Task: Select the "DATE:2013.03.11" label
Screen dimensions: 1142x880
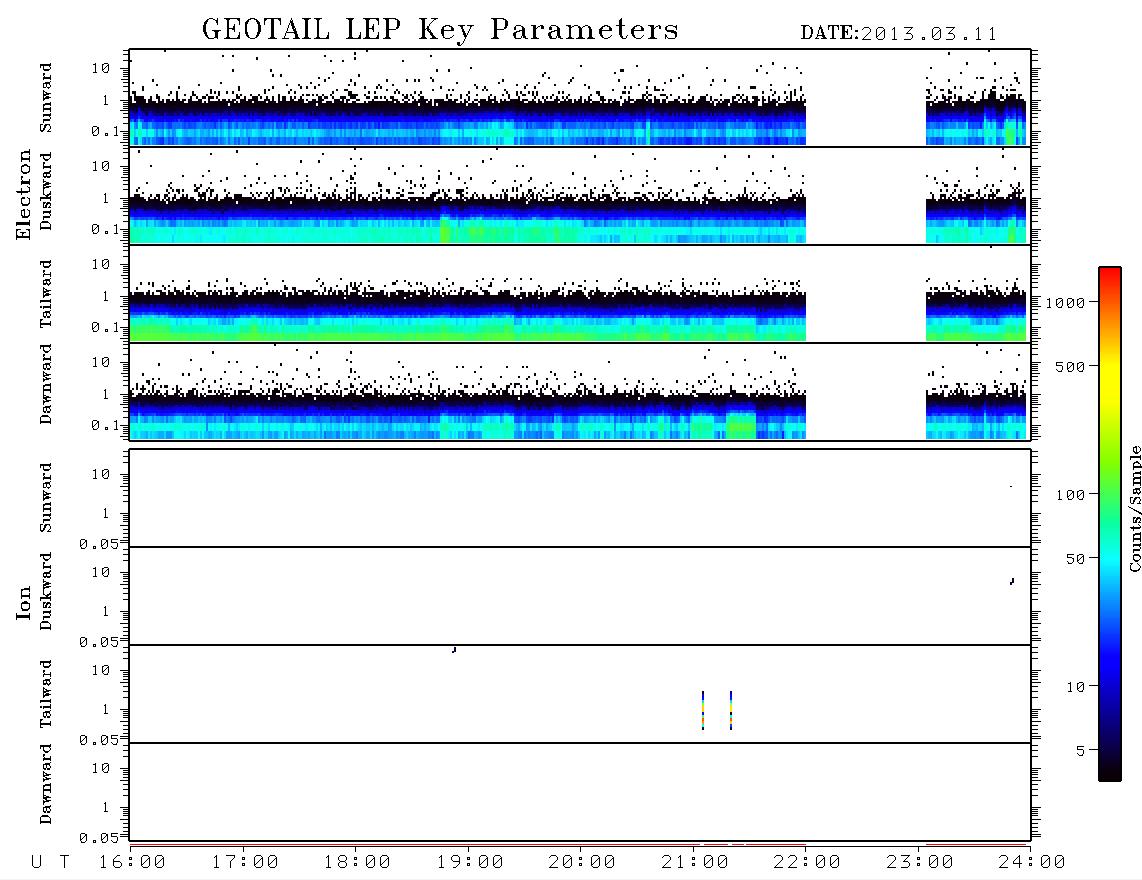Action: (899, 34)
